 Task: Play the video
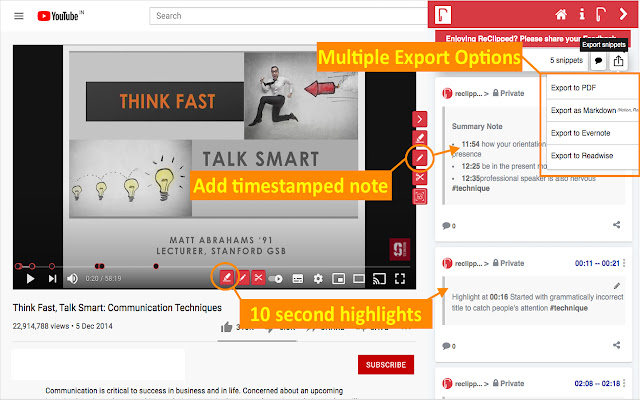click(x=30, y=278)
